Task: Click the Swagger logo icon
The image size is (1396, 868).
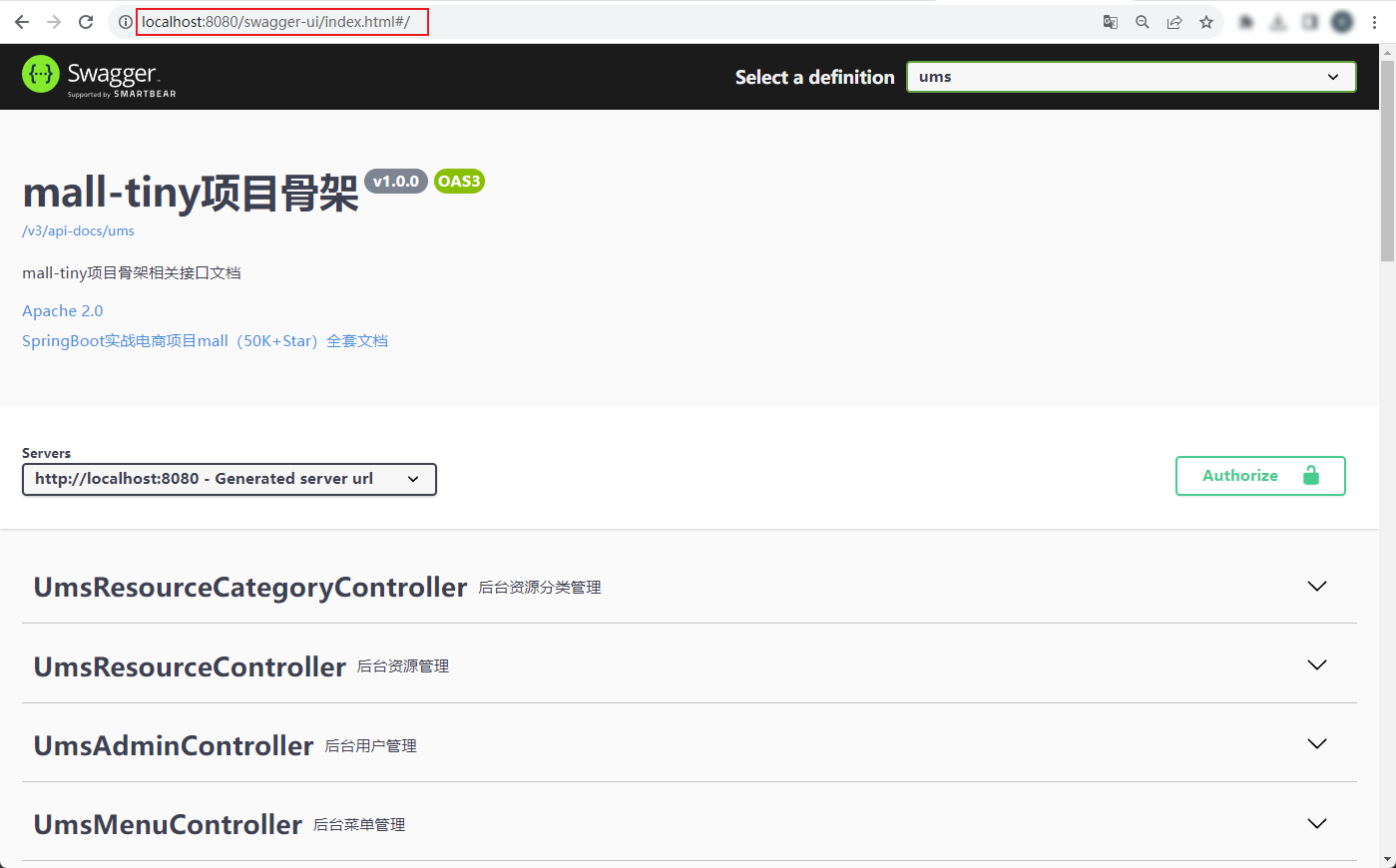Action: pos(41,74)
